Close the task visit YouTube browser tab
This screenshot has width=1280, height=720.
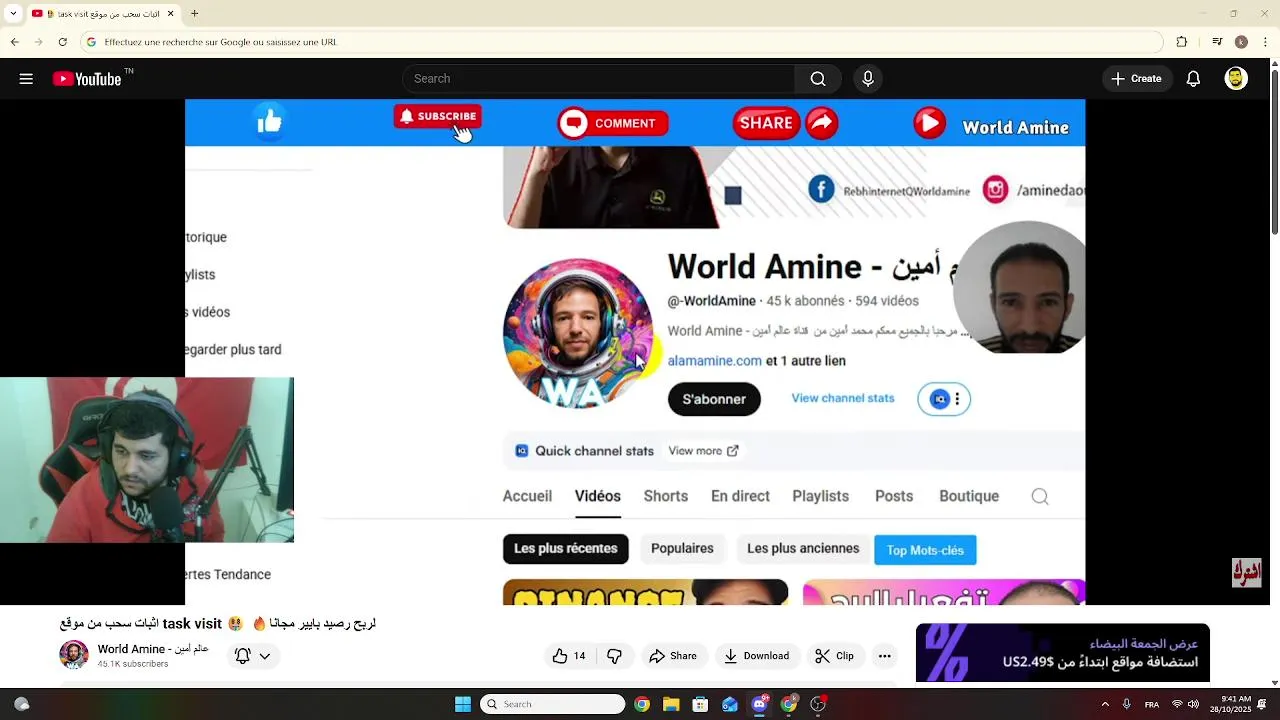170,14
